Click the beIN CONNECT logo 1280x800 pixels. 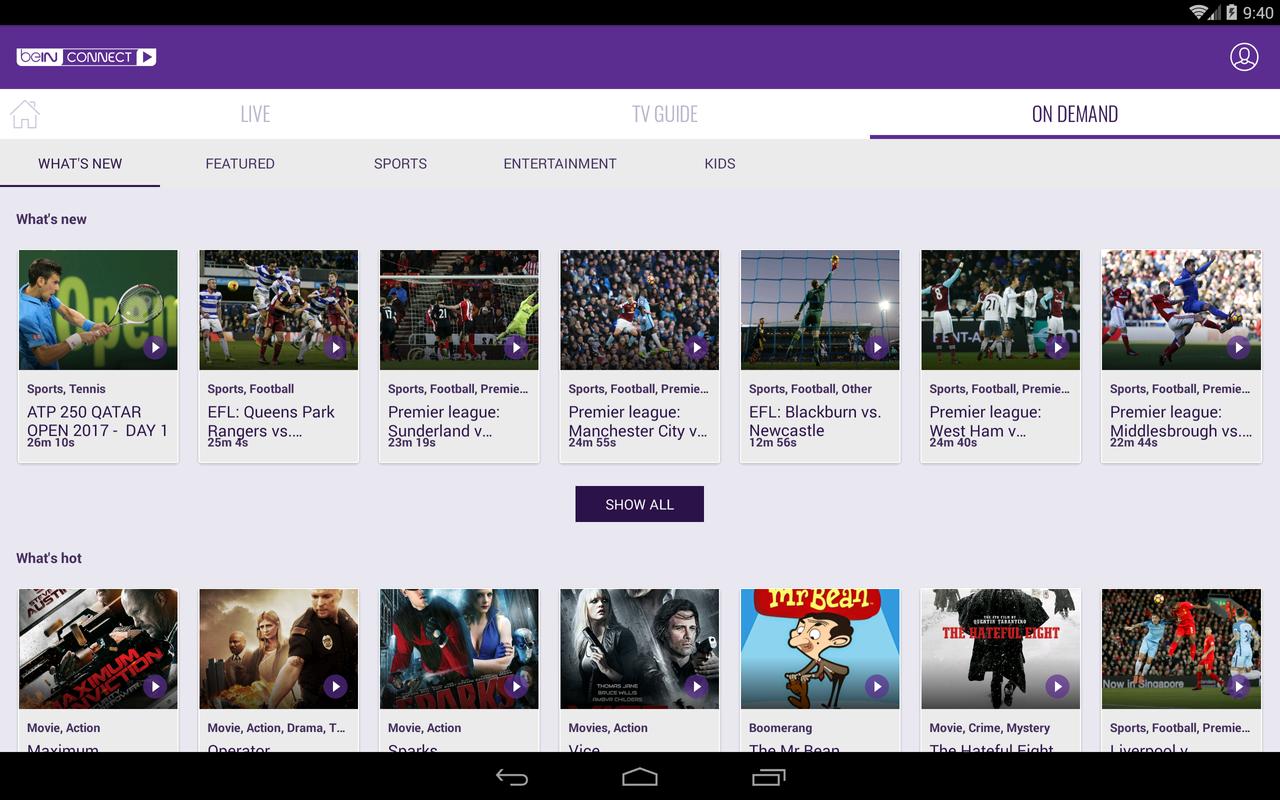click(x=86, y=57)
